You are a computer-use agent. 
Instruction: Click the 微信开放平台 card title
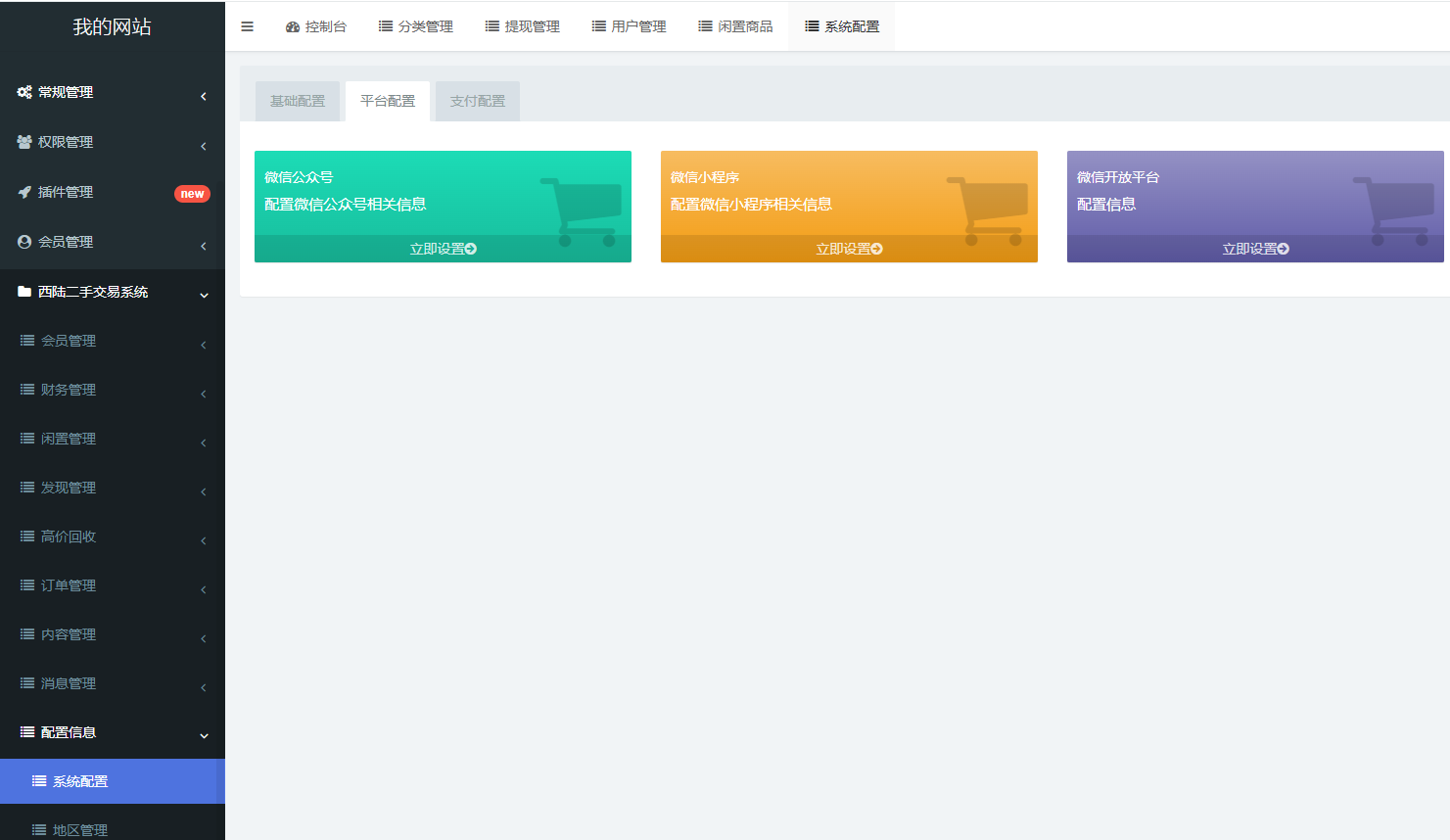coord(1118,177)
